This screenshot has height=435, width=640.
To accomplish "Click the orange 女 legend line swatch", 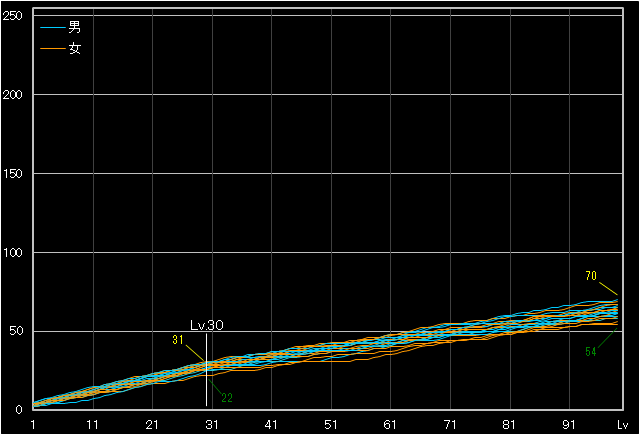I will (x=53, y=49).
